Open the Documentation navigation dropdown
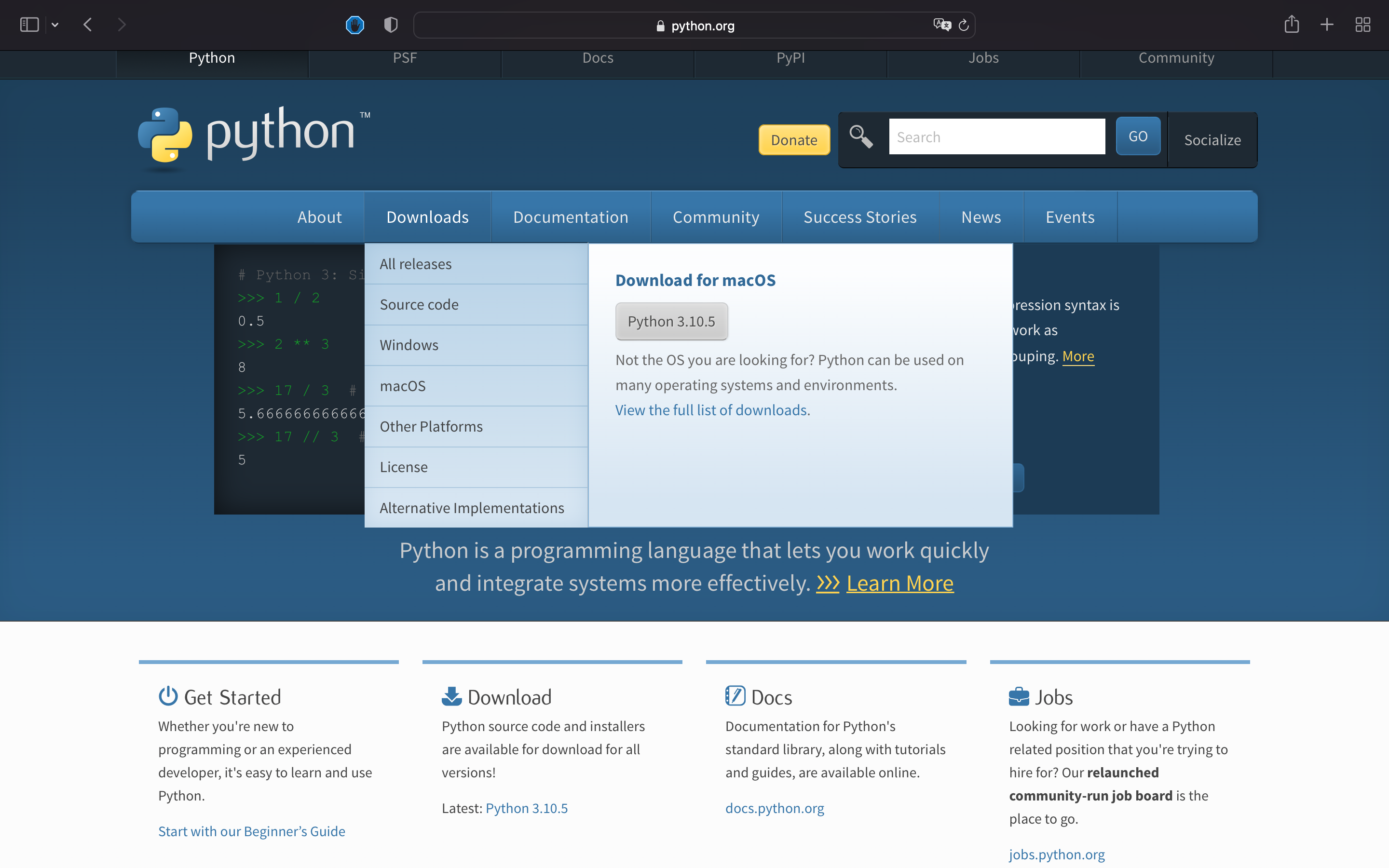Viewport: 1389px width, 868px height. point(571,217)
